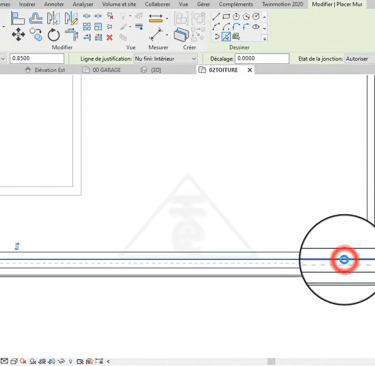This screenshot has width=375, height=366.
Task: Select the Rotate tool
Action: click(53, 35)
